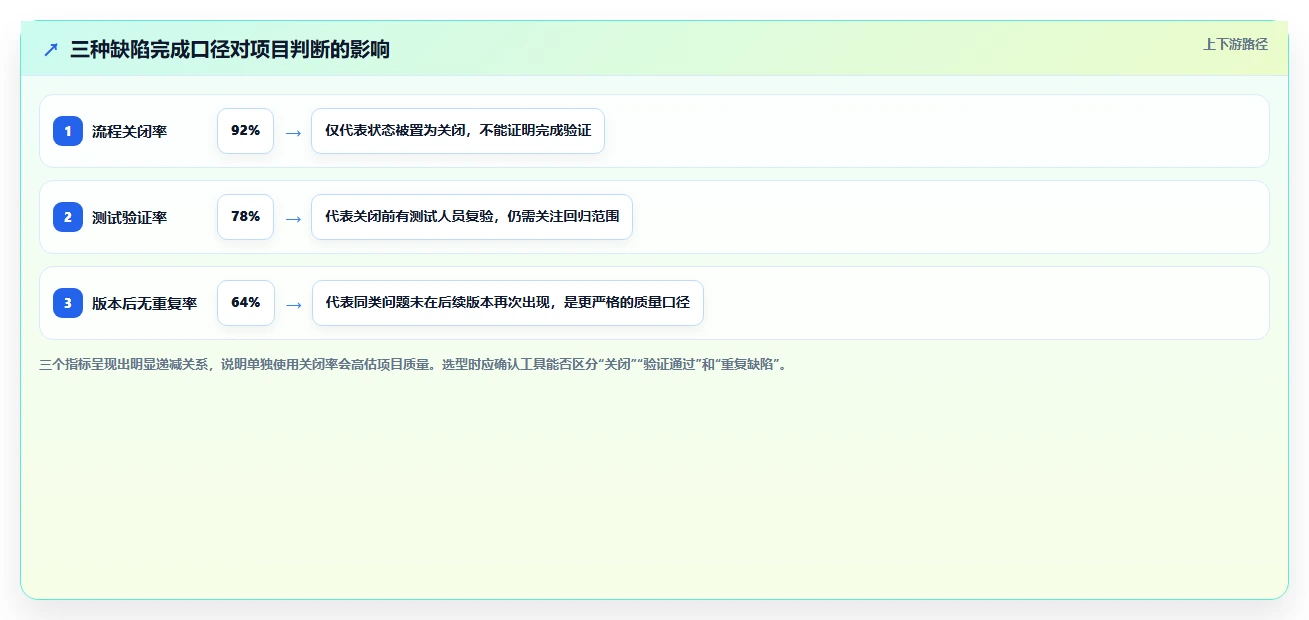Click the arrow after the 78% chip
Image resolution: width=1309 pixels, height=620 pixels.
click(293, 218)
